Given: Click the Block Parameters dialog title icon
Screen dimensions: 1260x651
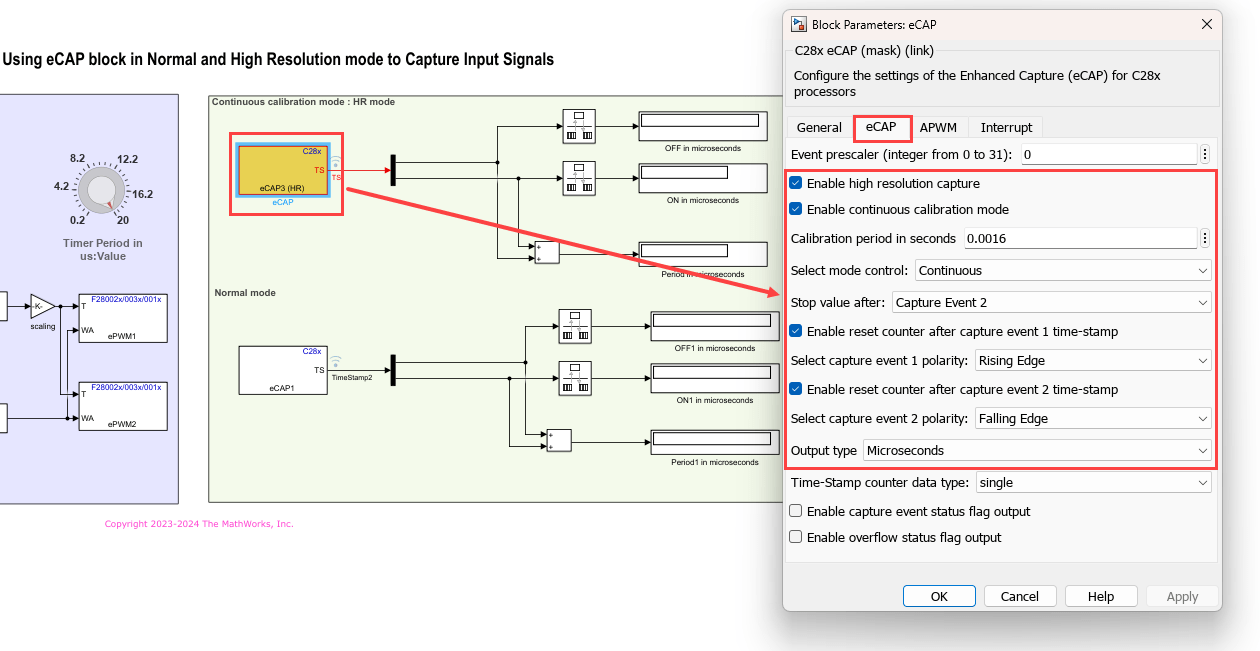Looking at the screenshot, I should click(798, 25).
